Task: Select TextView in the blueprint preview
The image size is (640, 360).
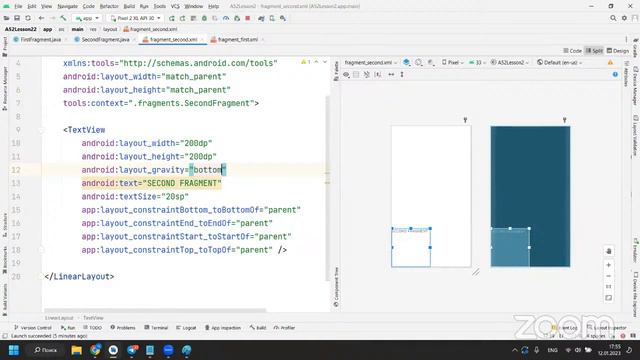Action: [510, 247]
